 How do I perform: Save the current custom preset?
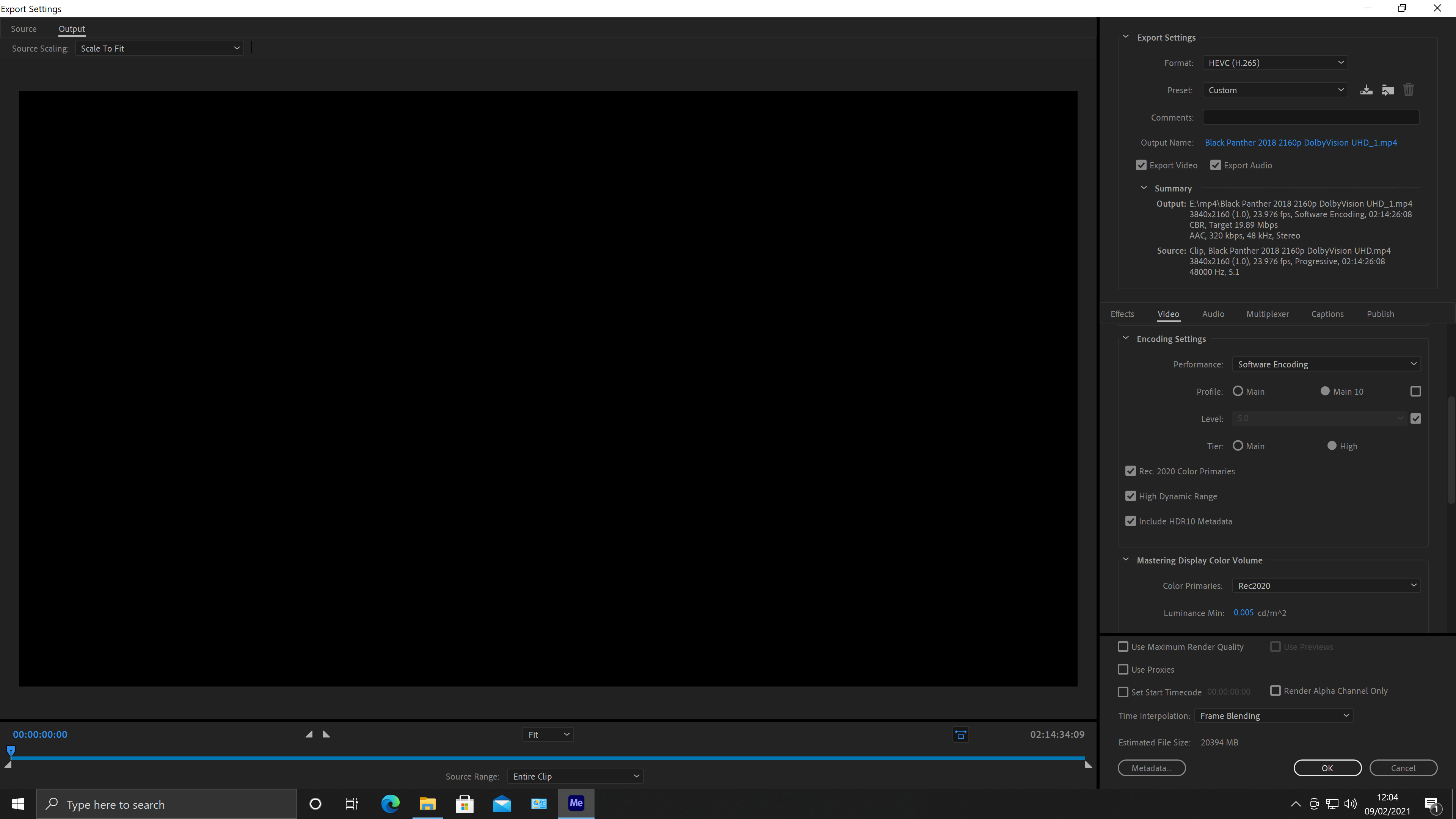coord(1367,90)
